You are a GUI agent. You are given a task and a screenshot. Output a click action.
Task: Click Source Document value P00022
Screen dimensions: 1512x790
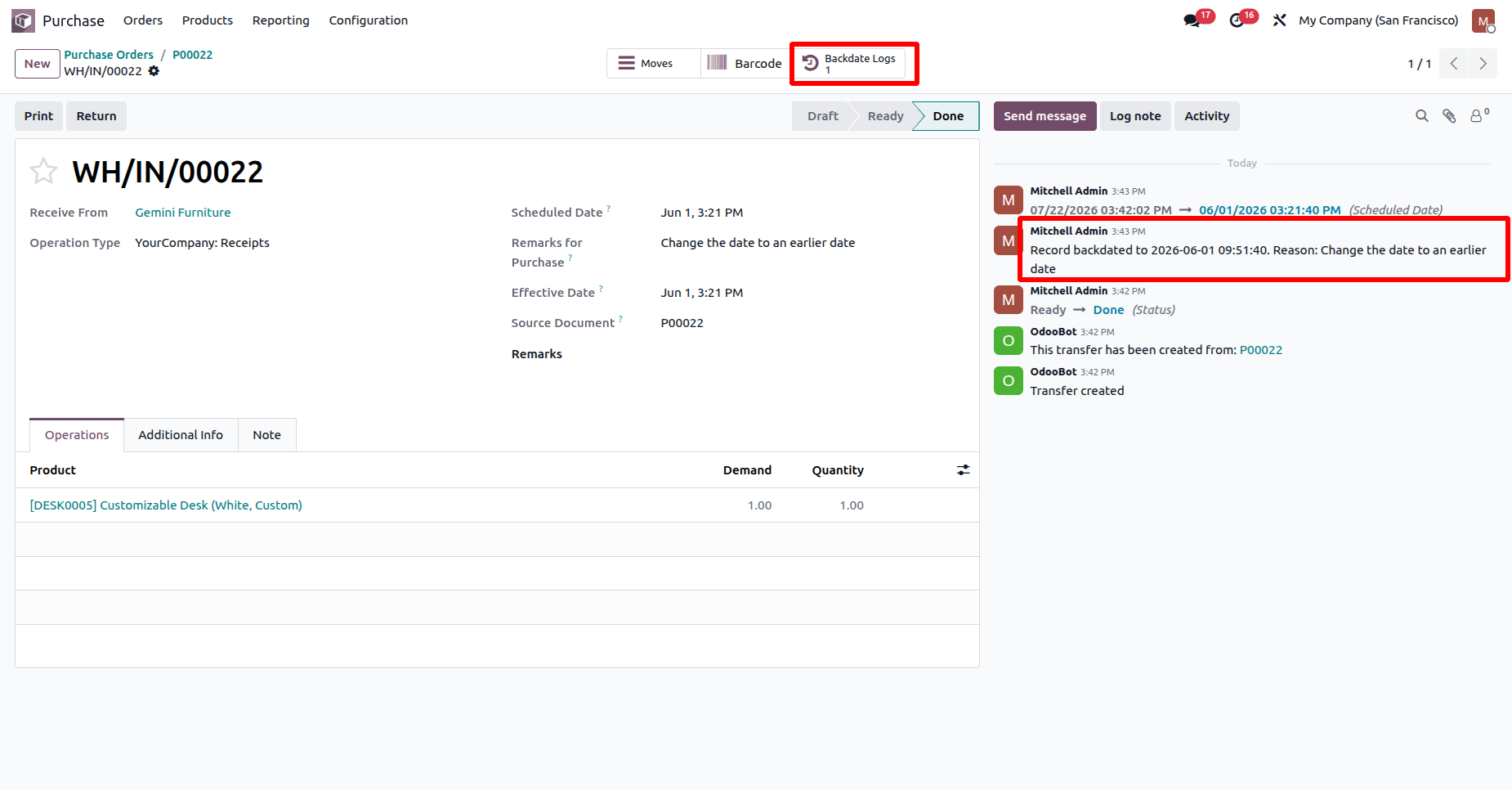click(682, 323)
